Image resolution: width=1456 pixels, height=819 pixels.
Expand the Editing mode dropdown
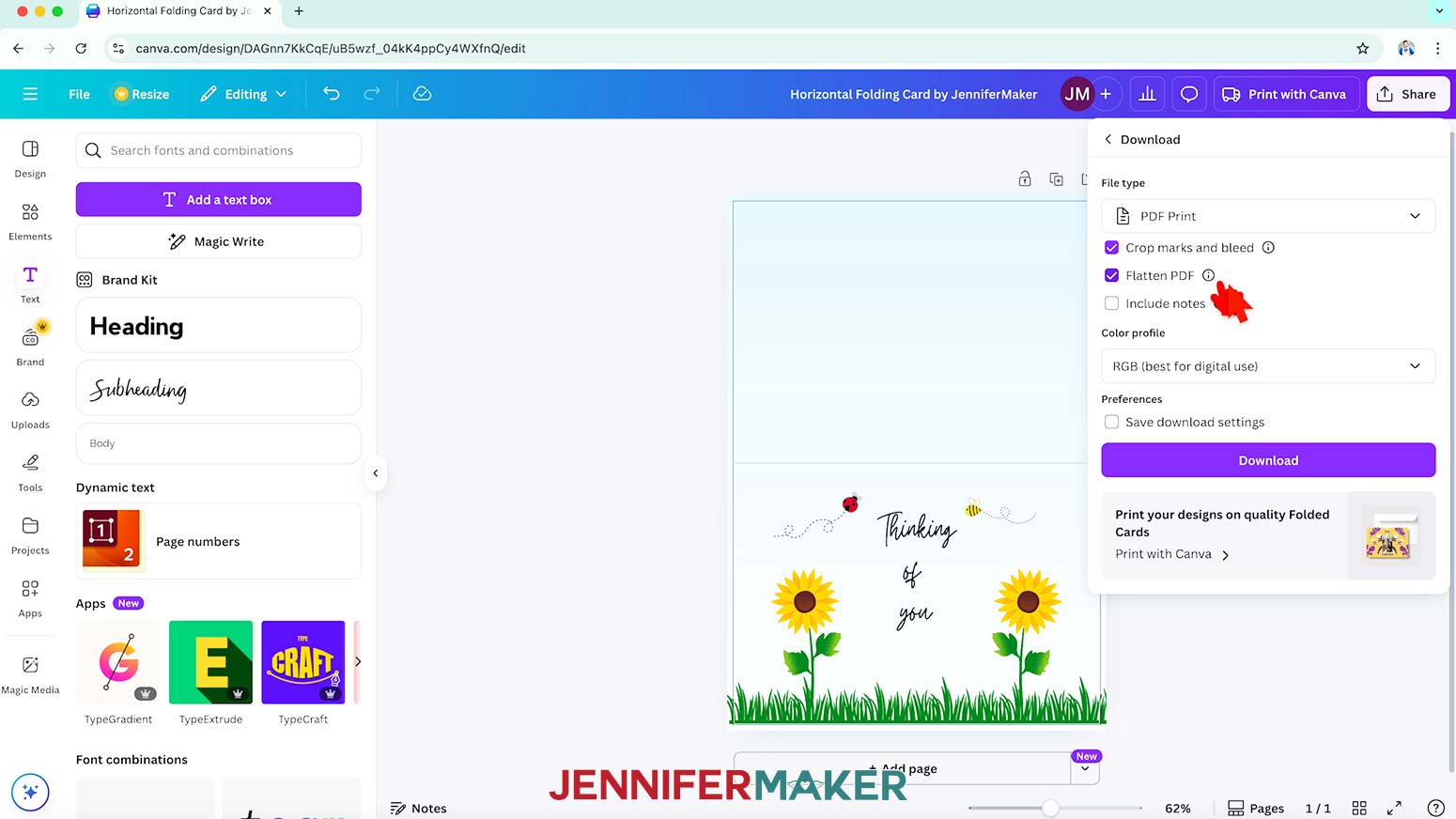[244, 94]
